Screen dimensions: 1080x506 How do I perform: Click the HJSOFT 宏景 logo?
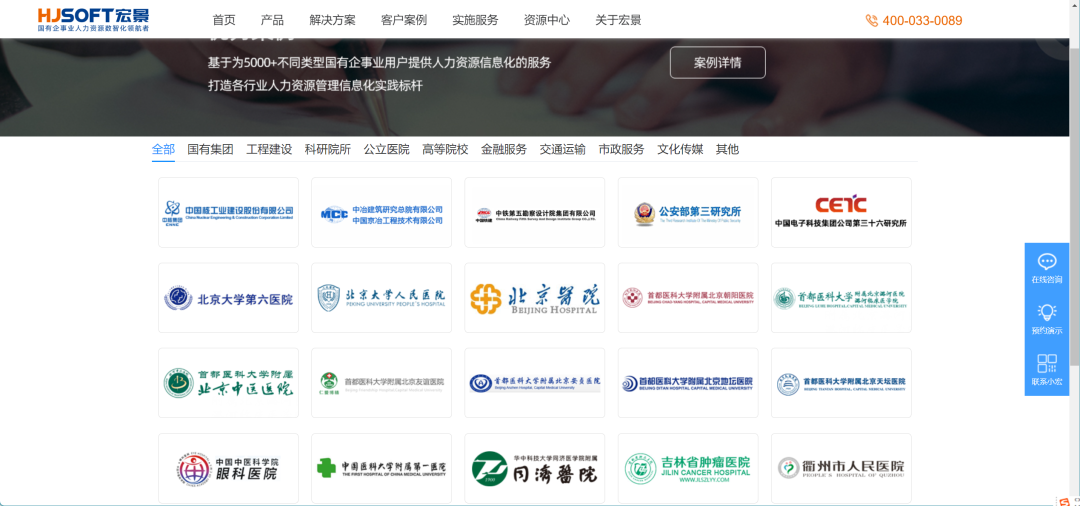click(x=94, y=19)
